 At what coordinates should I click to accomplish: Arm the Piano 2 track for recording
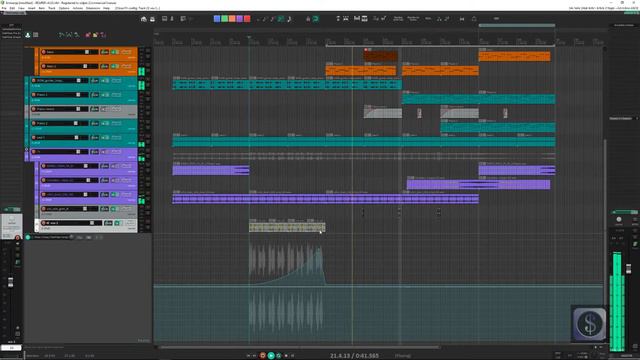34,123
